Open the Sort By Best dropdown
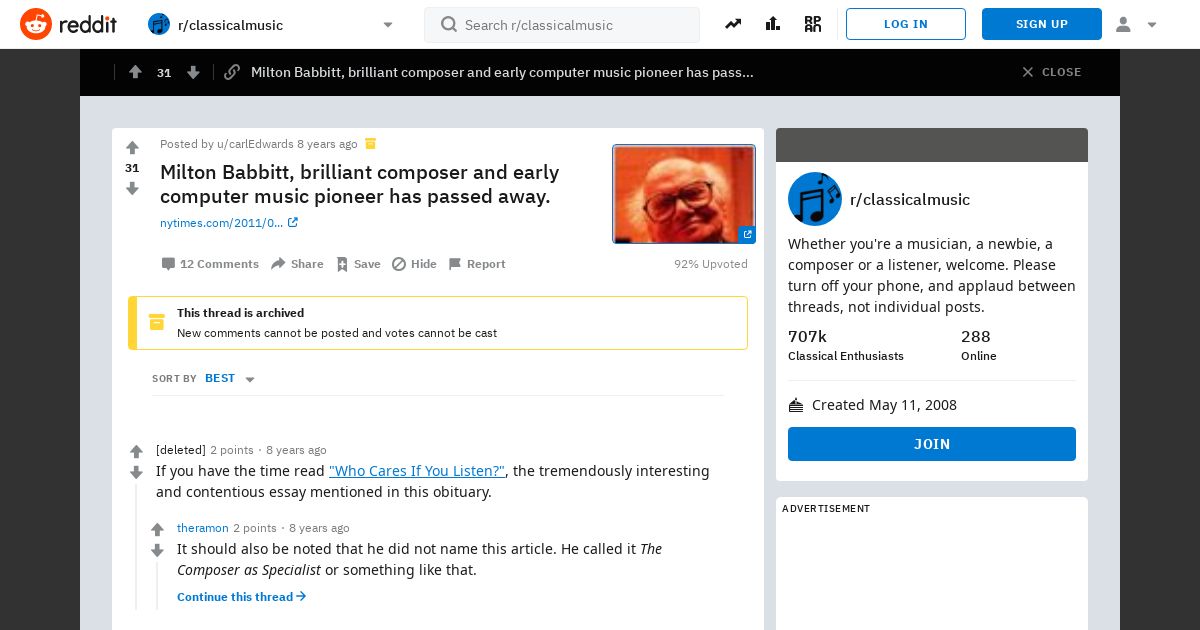The height and width of the screenshot is (630, 1200). coord(230,378)
